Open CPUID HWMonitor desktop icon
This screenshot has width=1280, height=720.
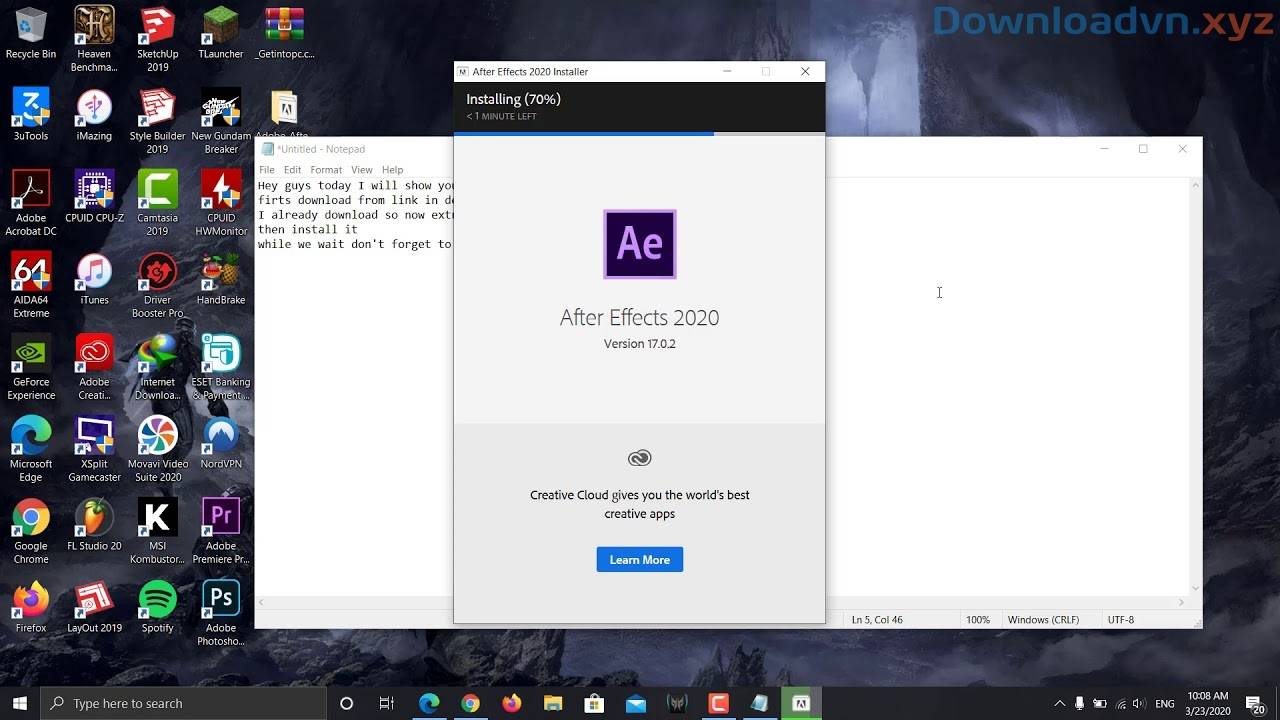pyautogui.click(x=221, y=204)
